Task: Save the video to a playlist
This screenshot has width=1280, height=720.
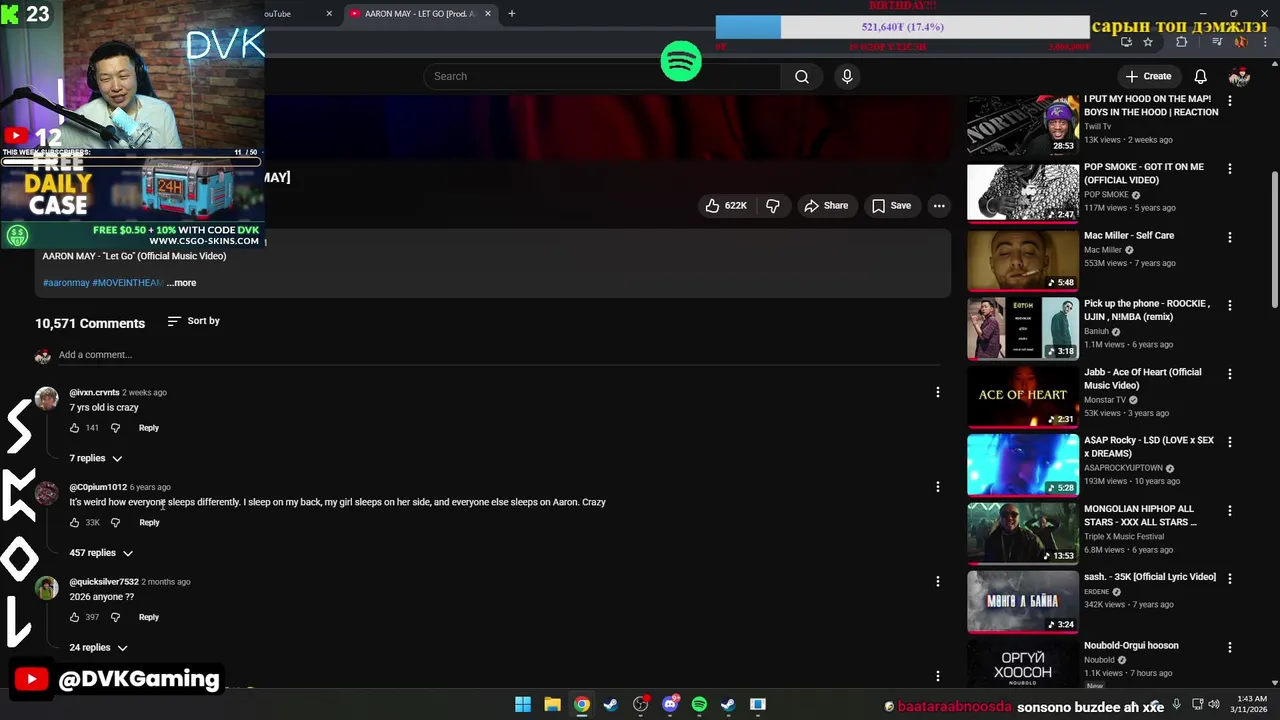Action: point(891,206)
